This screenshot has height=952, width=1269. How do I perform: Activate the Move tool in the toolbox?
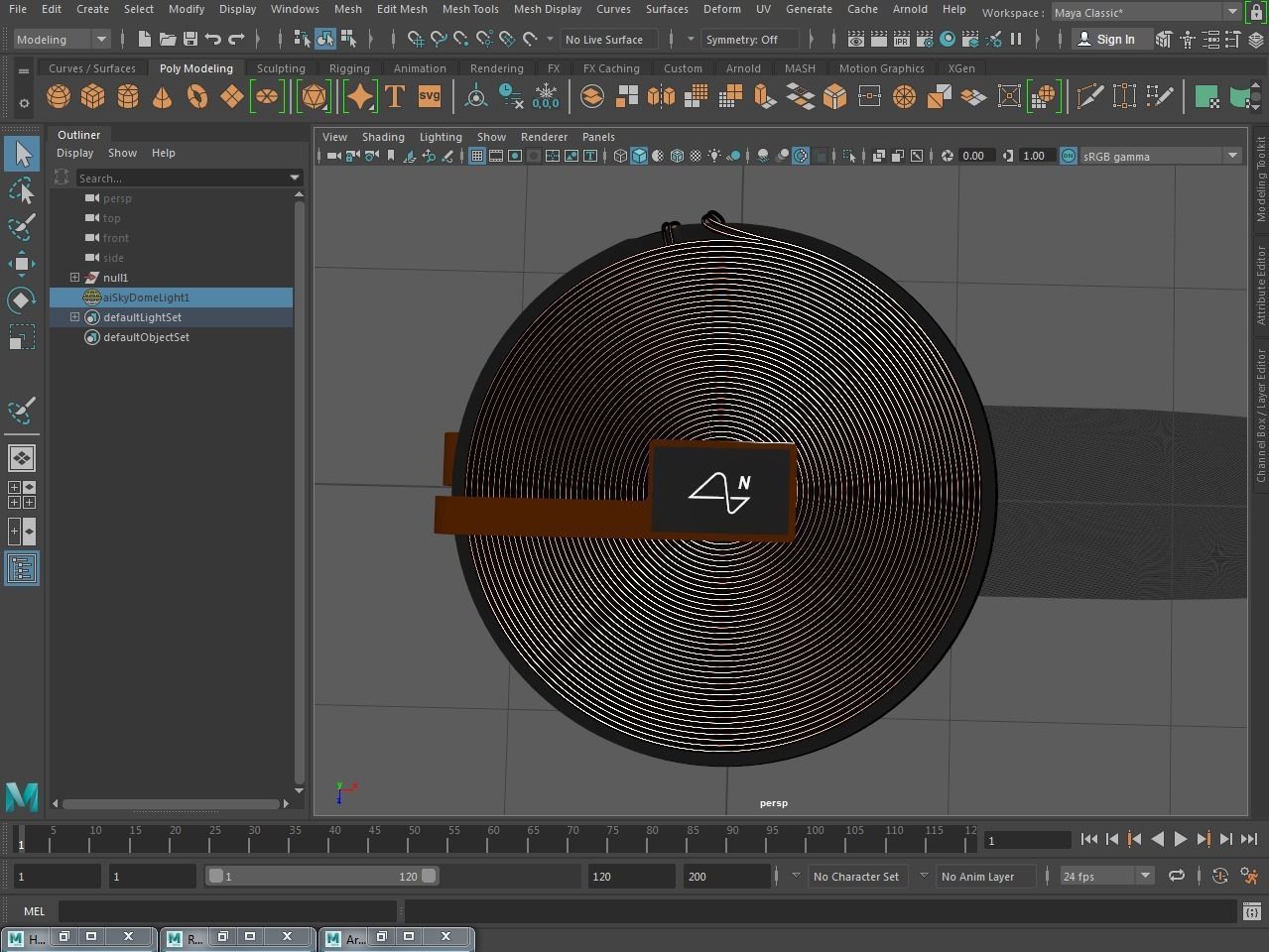coord(22,264)
